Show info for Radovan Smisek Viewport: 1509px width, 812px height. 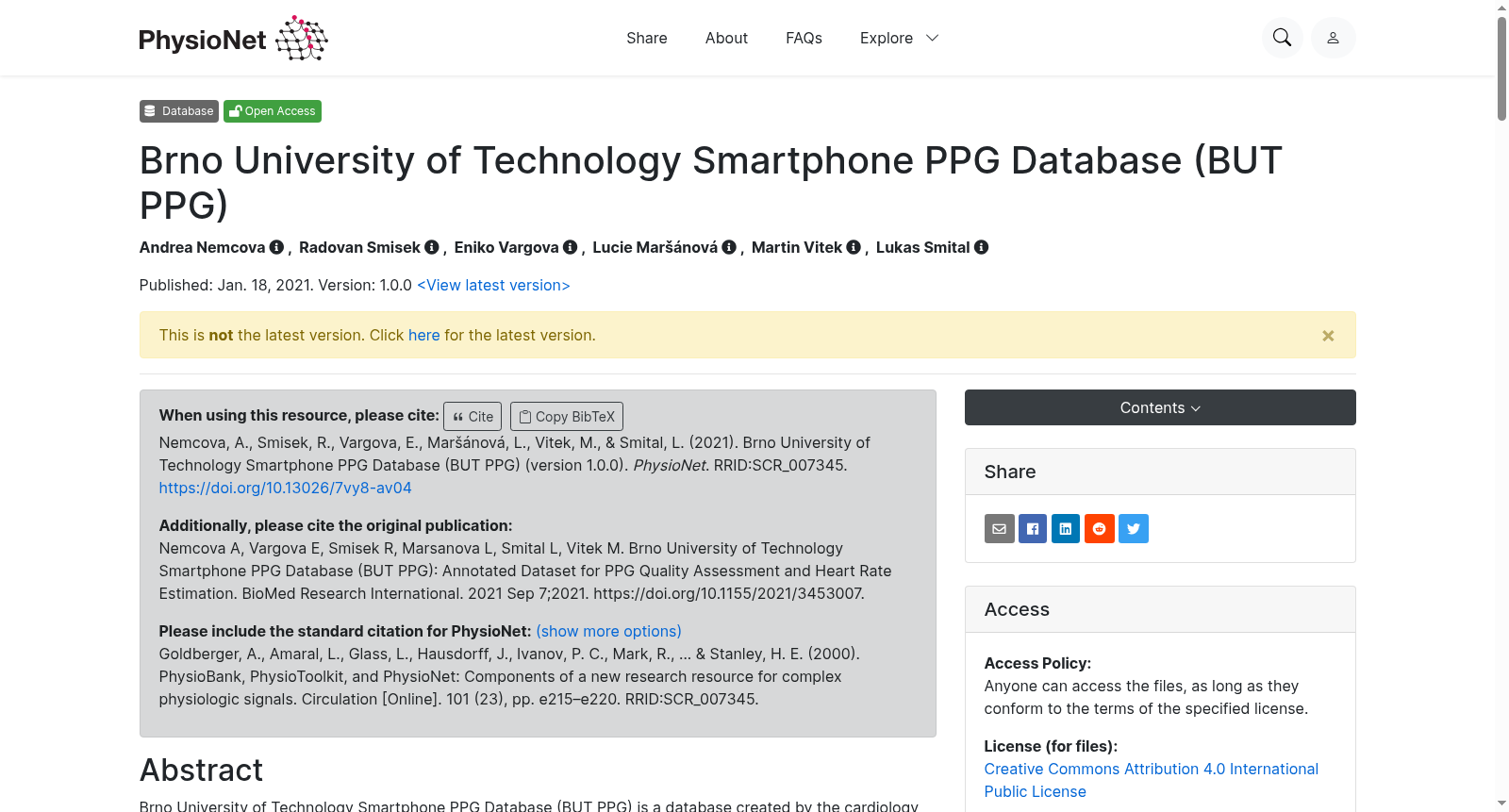pos(432,247)
